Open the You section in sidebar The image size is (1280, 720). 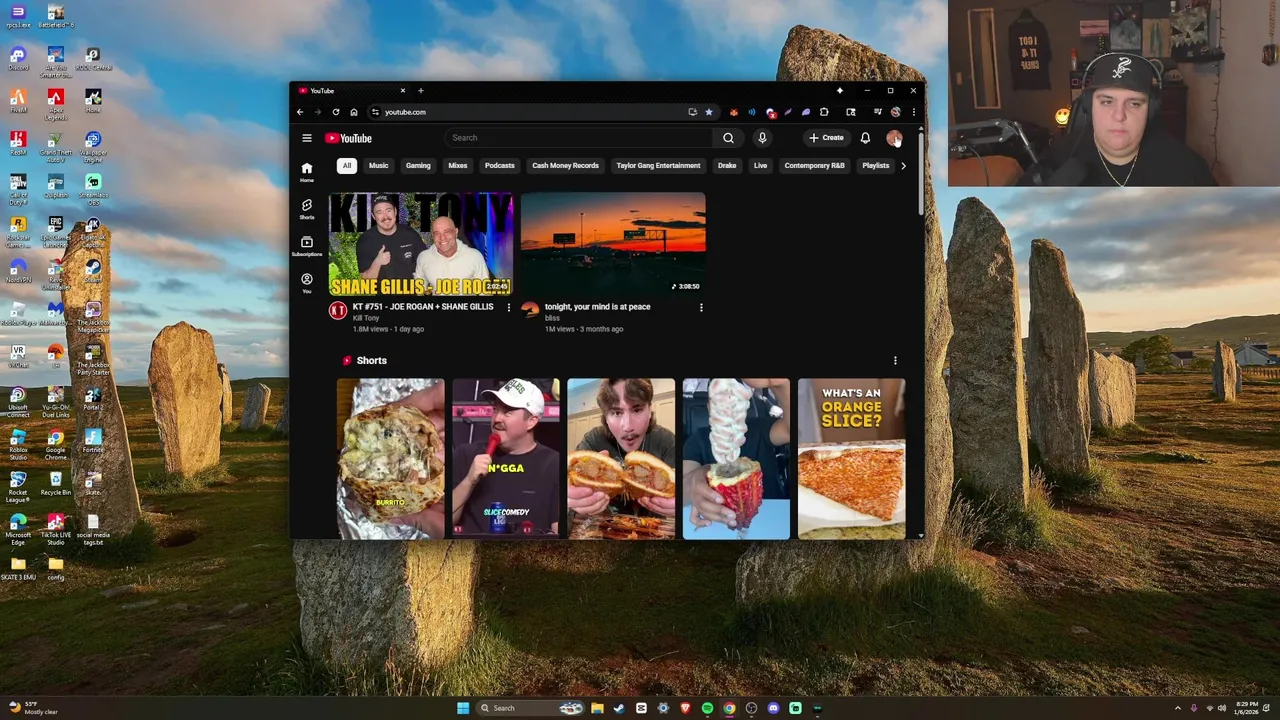pyautogui.click(x=307, y=283)
